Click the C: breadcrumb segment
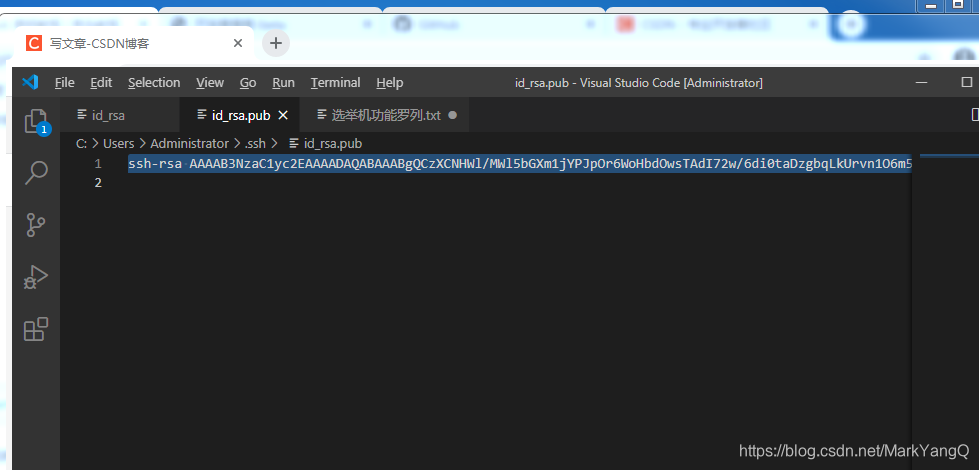This screenshot has width=979, height=470. (81, 144)
